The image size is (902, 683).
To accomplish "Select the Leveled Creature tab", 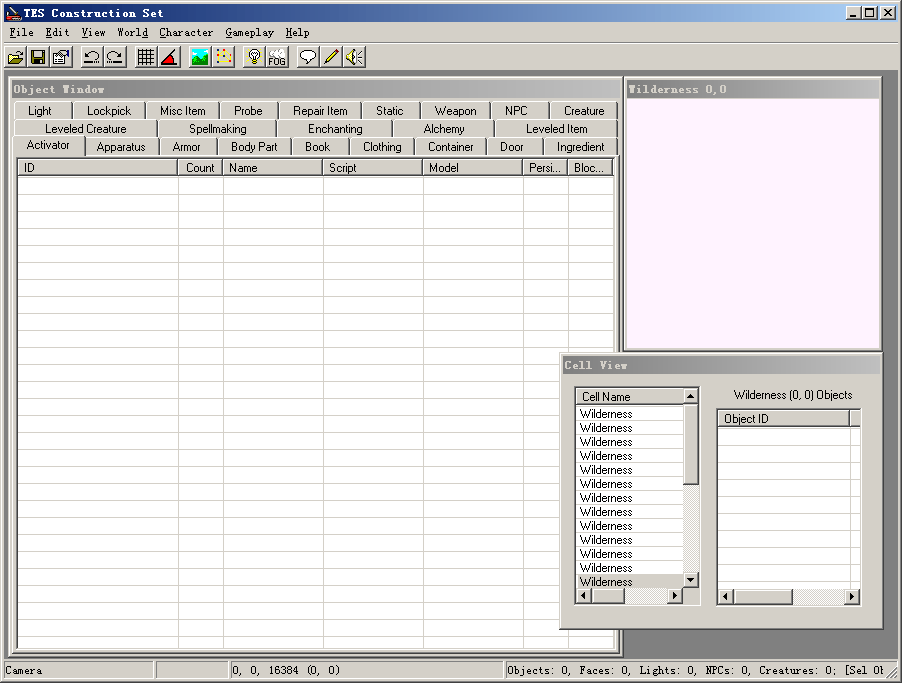I will click(x=86, y=129).
